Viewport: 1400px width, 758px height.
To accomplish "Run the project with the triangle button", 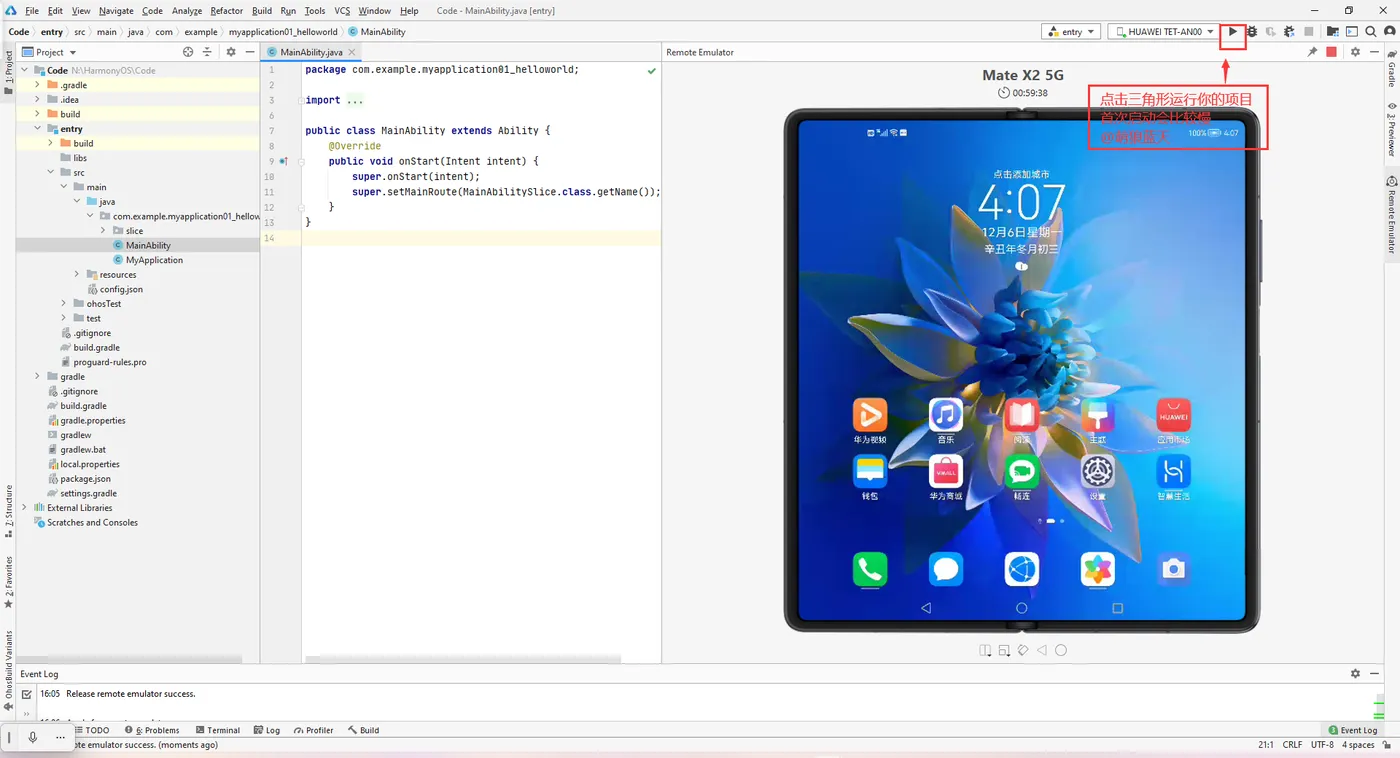I will point(1233,32).
